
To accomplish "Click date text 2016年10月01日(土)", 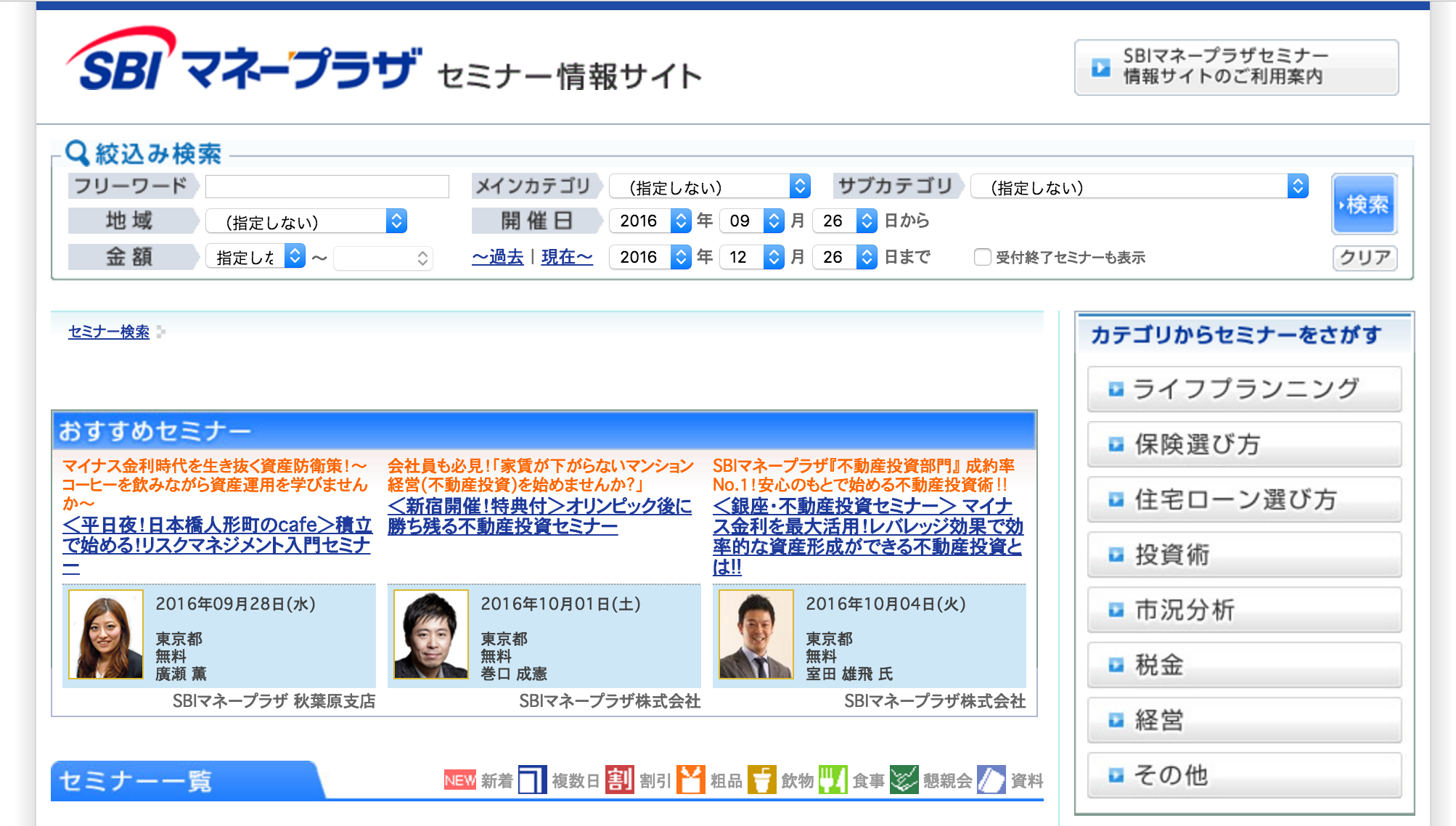I will pos(561,604).
